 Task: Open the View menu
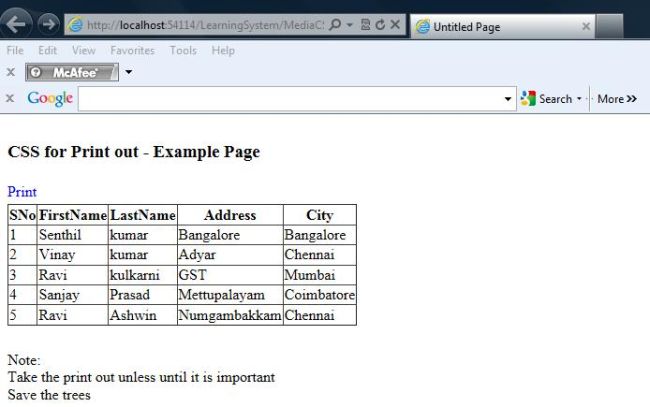click(83, 51)
